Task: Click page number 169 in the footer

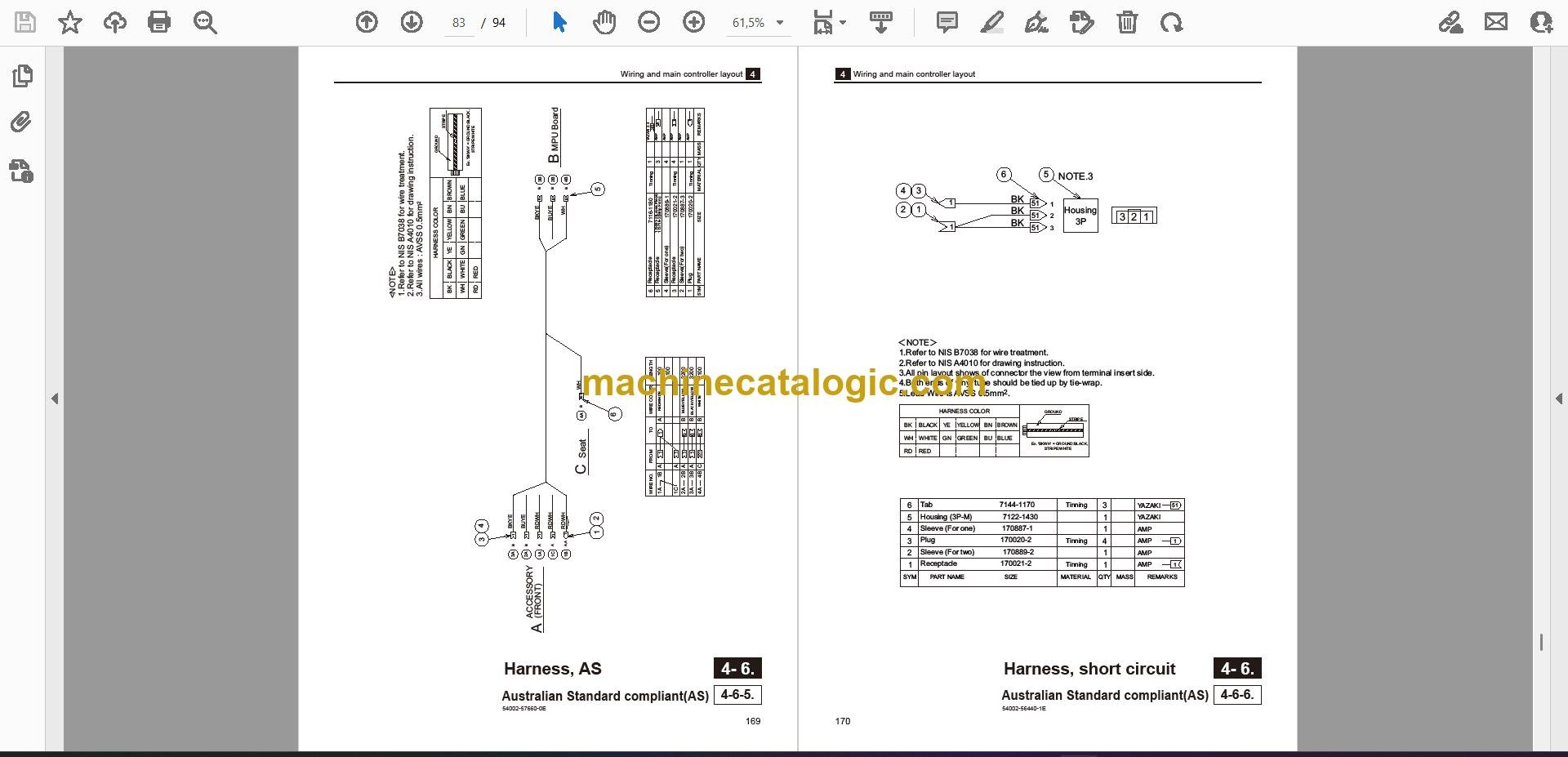Action: click(x=753, y=721)
